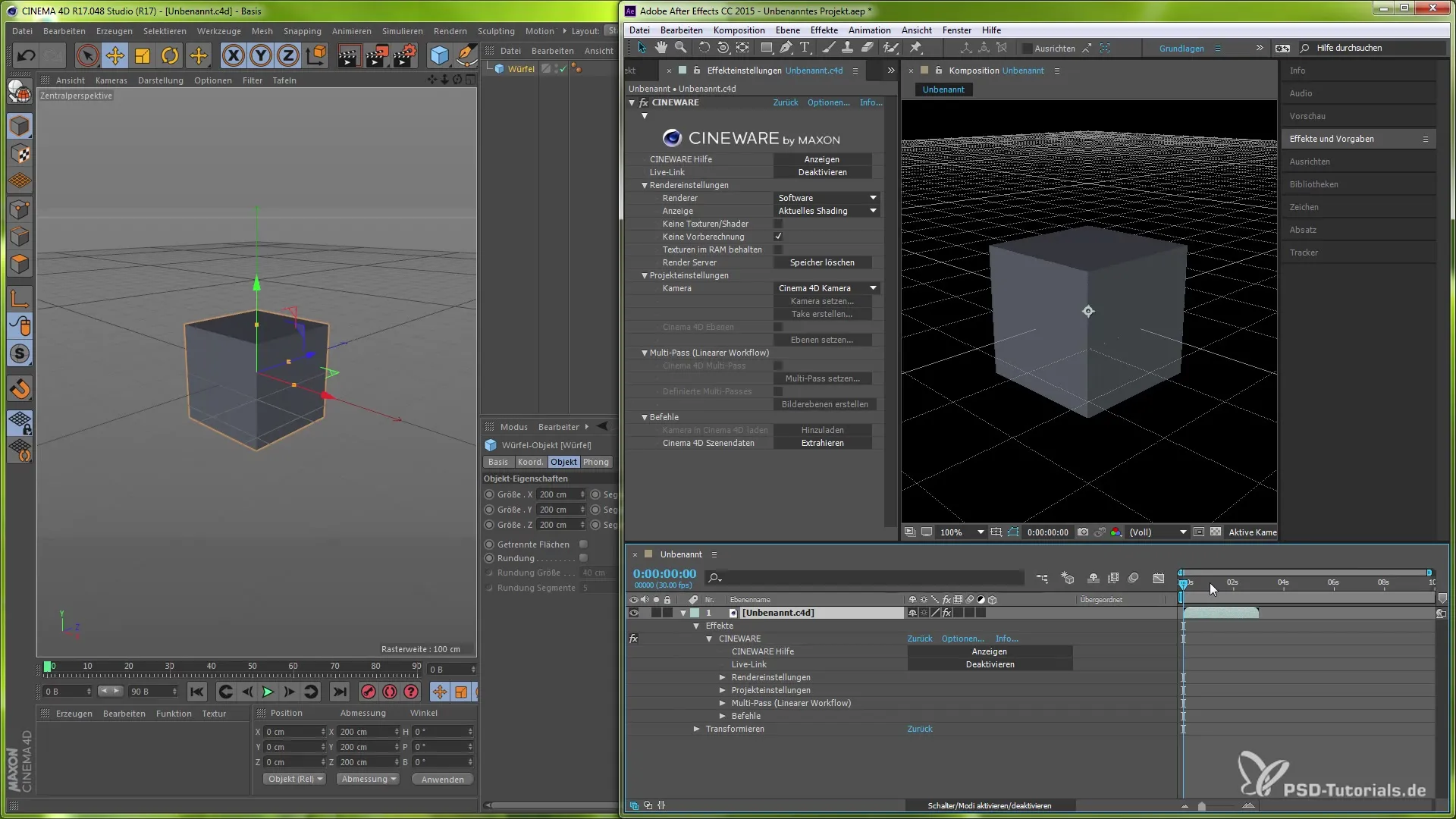Click the Render View clapperboard icon

348,55
